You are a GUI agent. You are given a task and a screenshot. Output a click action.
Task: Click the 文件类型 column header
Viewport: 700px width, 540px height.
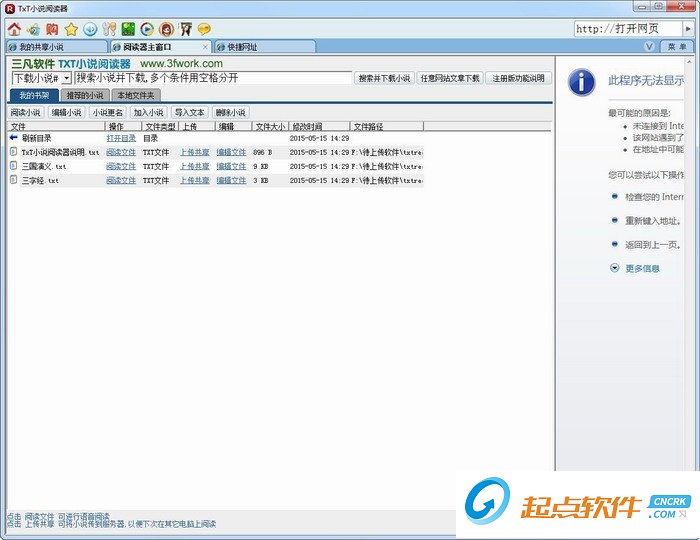pos(160,126)
